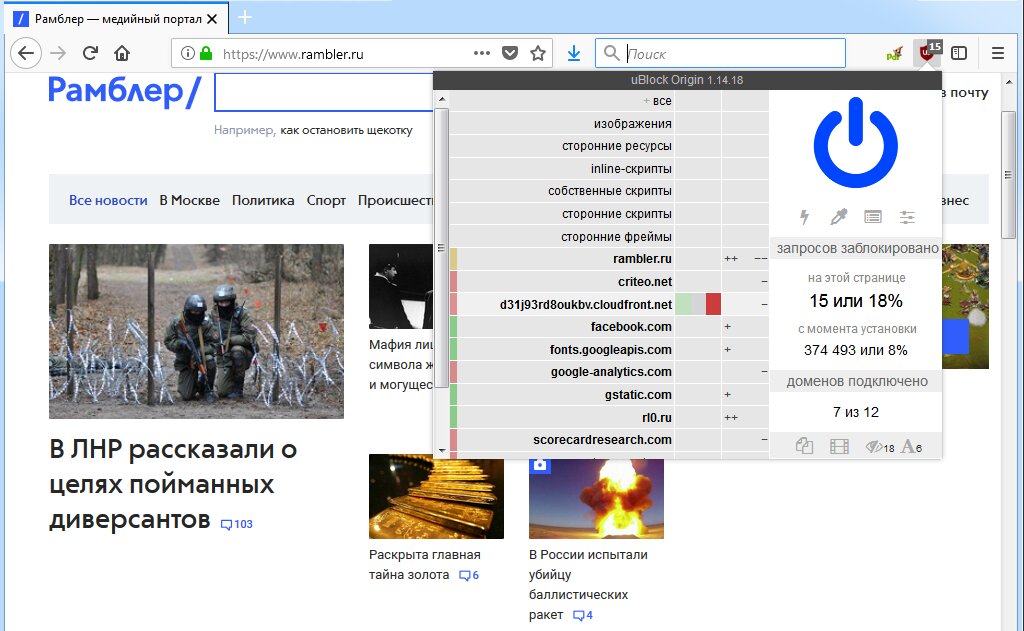Open the uBlock request logger icon
This screenshot has height=631, width=1024.
(872, 217)
